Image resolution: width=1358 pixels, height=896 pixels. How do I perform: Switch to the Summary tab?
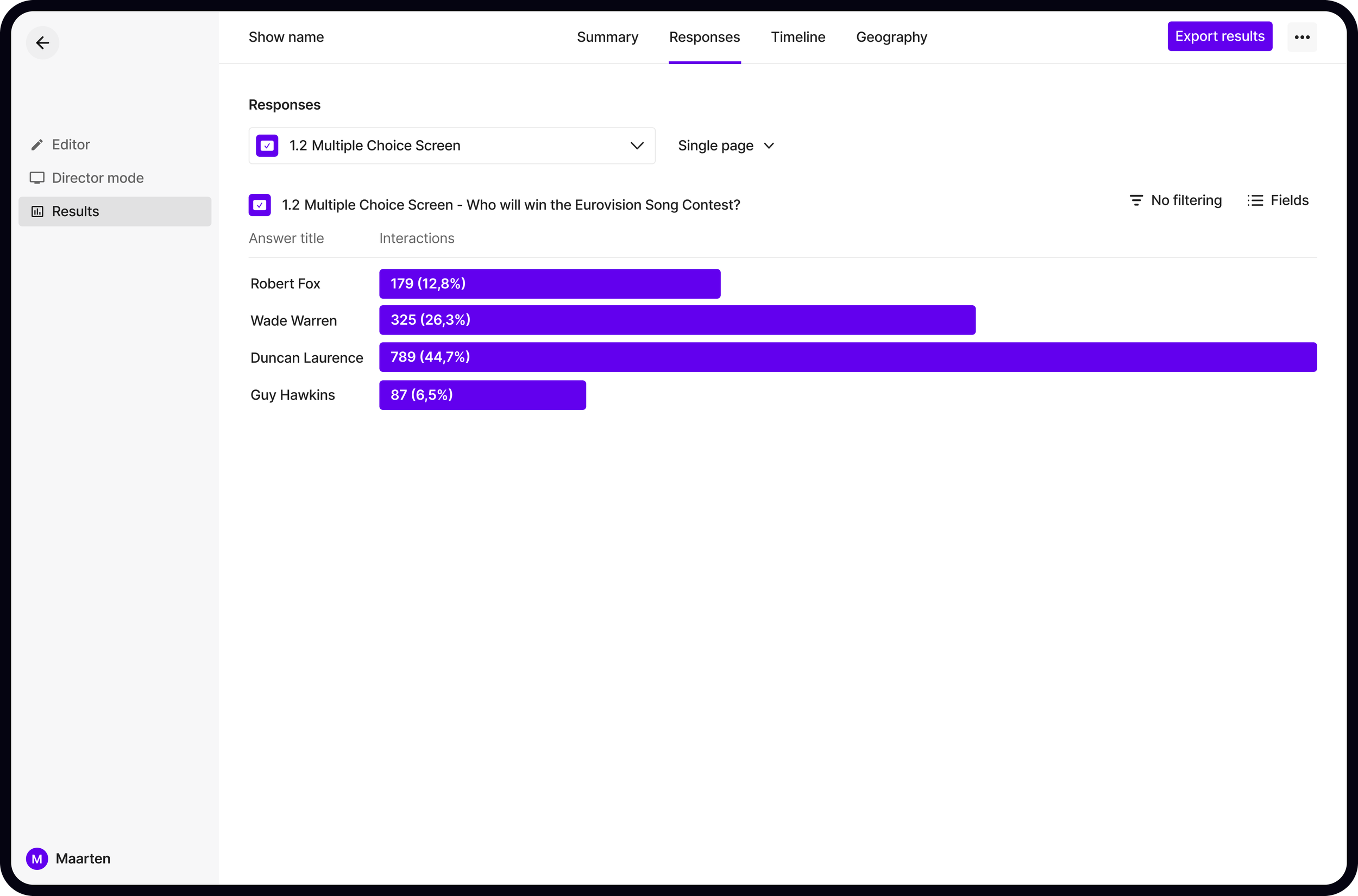[607, 37]
